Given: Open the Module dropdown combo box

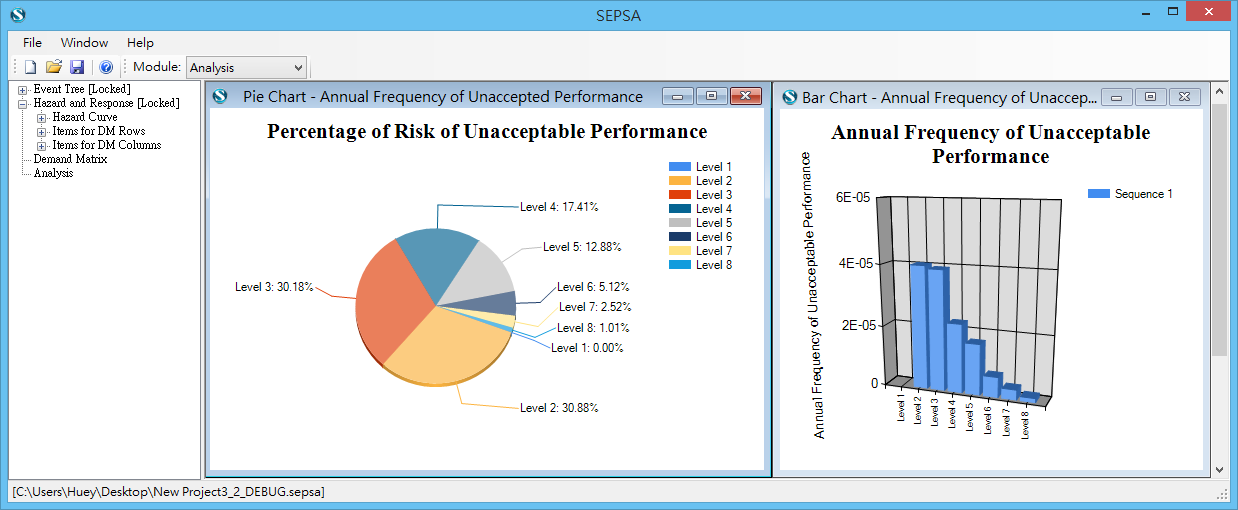Looking at the screenshot, I should 246,67.
